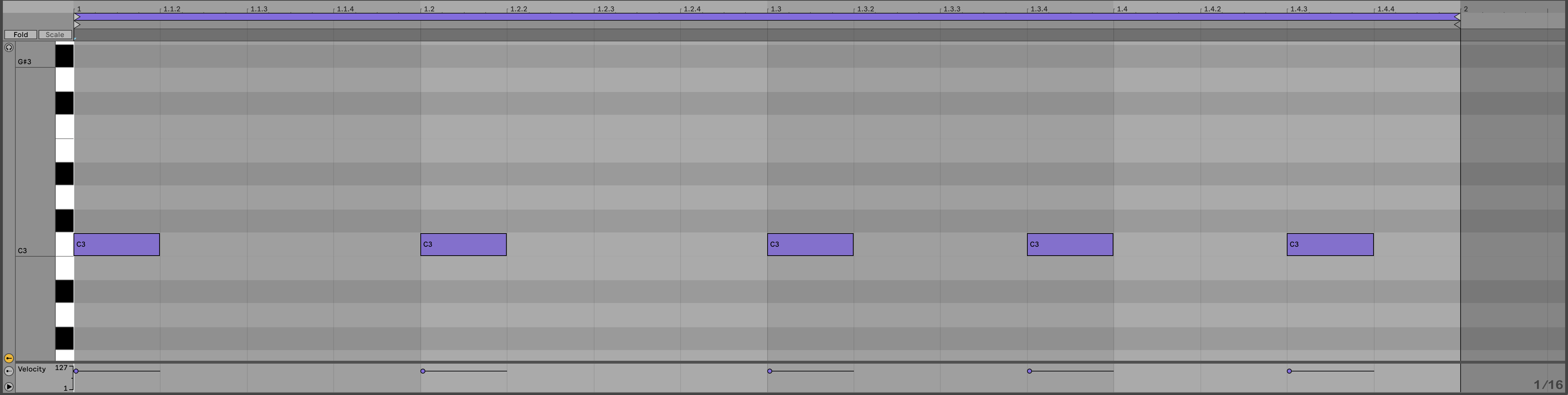The image size is (1568, 395).
Task: Click the velocity marker of the first note
Action: [x=76, y=371]
